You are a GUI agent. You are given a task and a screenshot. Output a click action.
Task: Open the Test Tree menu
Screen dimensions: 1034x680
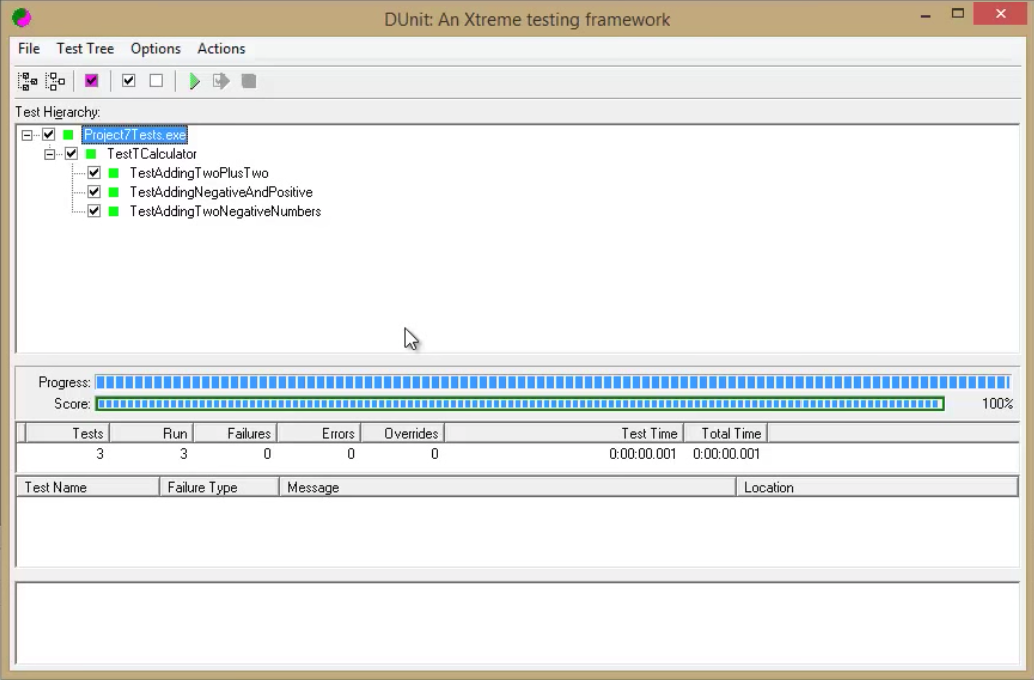[85, 48]
